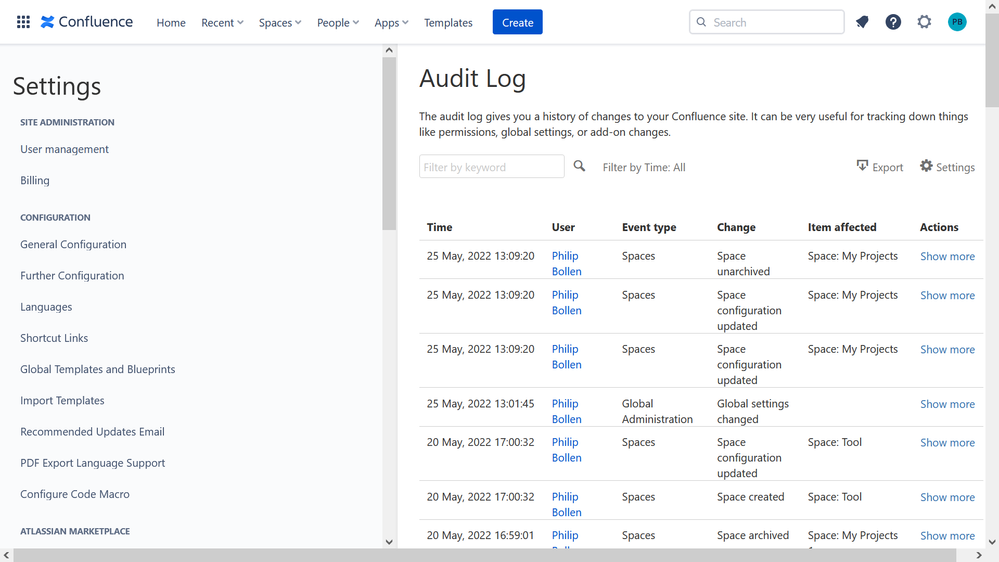Go to Home in the top navigation
The width and height of the screenshot is (999, 562).
point(171,22)
